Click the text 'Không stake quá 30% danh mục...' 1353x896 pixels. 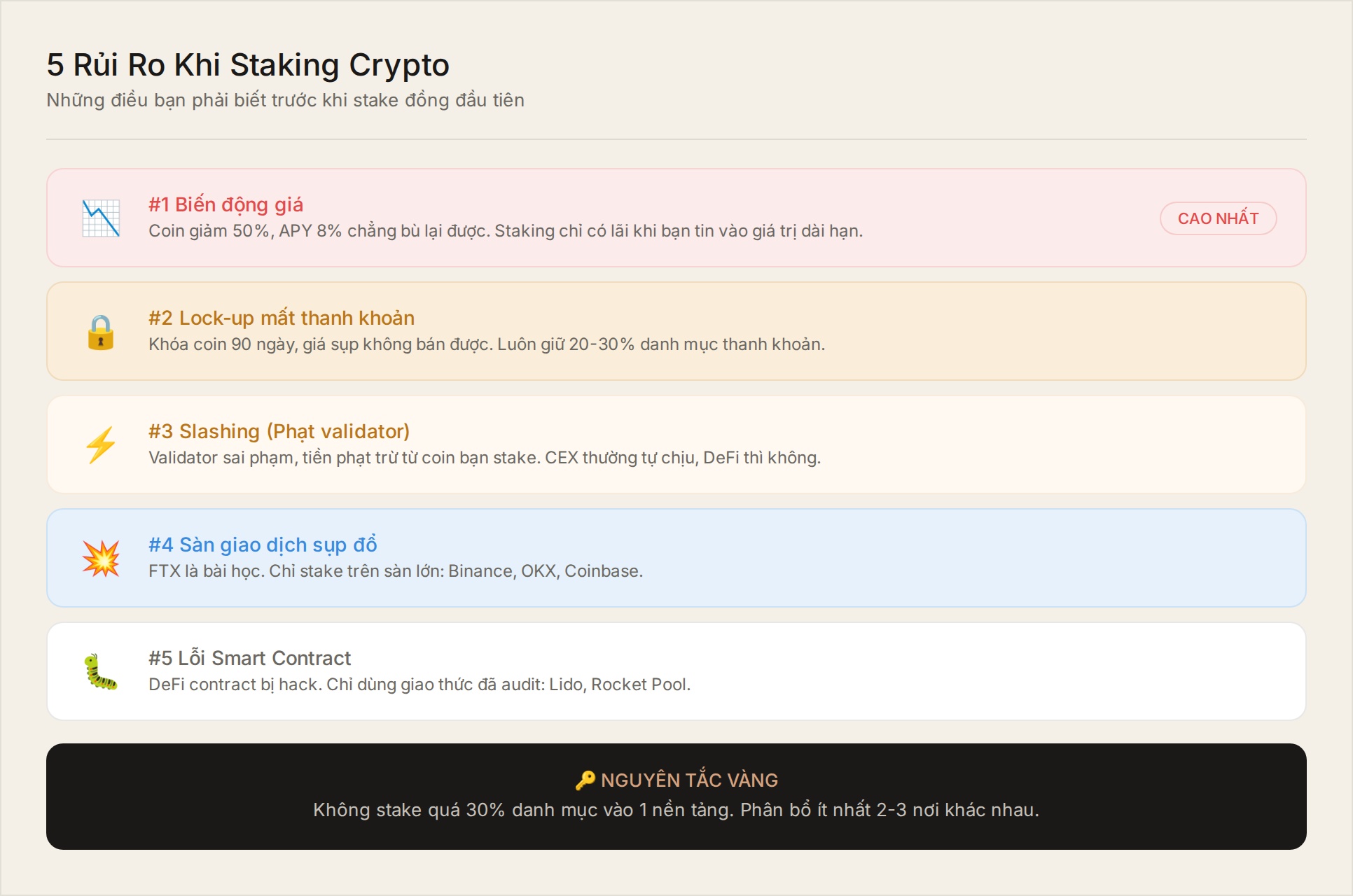[x=676, y=810]
